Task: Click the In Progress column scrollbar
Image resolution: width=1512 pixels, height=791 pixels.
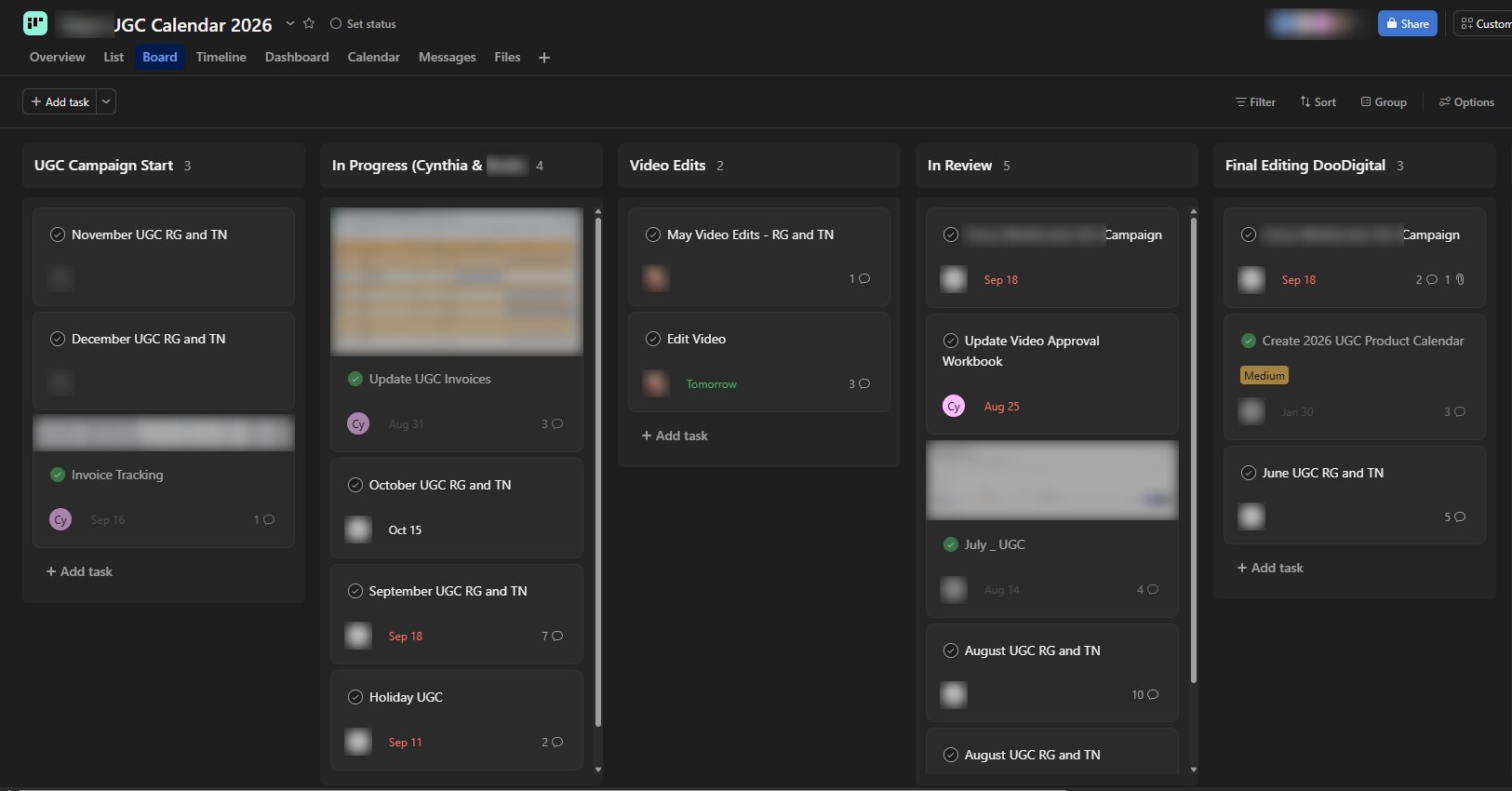Action: [x=598, y=472]
